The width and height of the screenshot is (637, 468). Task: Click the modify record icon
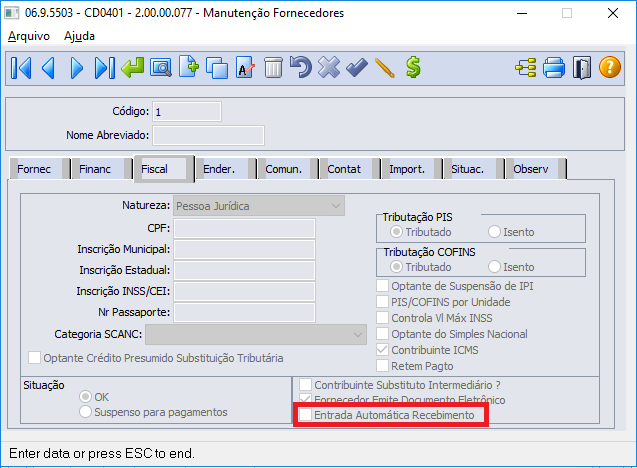(245, 68)
